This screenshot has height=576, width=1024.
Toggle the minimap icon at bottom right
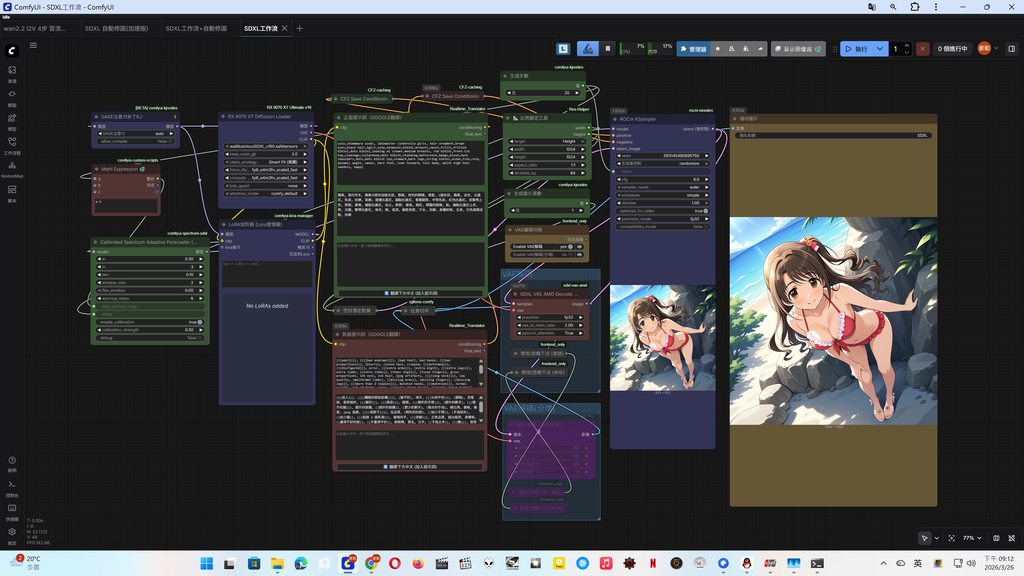[x=996, y=538]
